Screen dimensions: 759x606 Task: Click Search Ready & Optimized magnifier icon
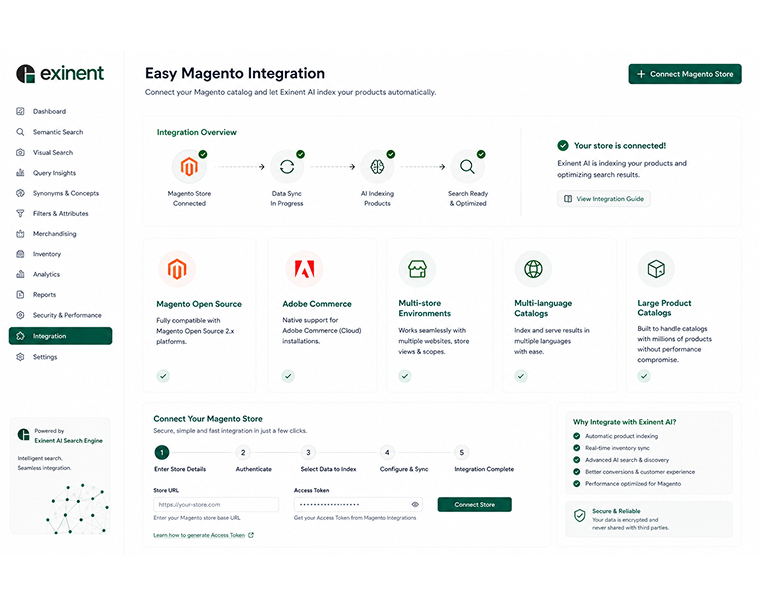(468, 167)
